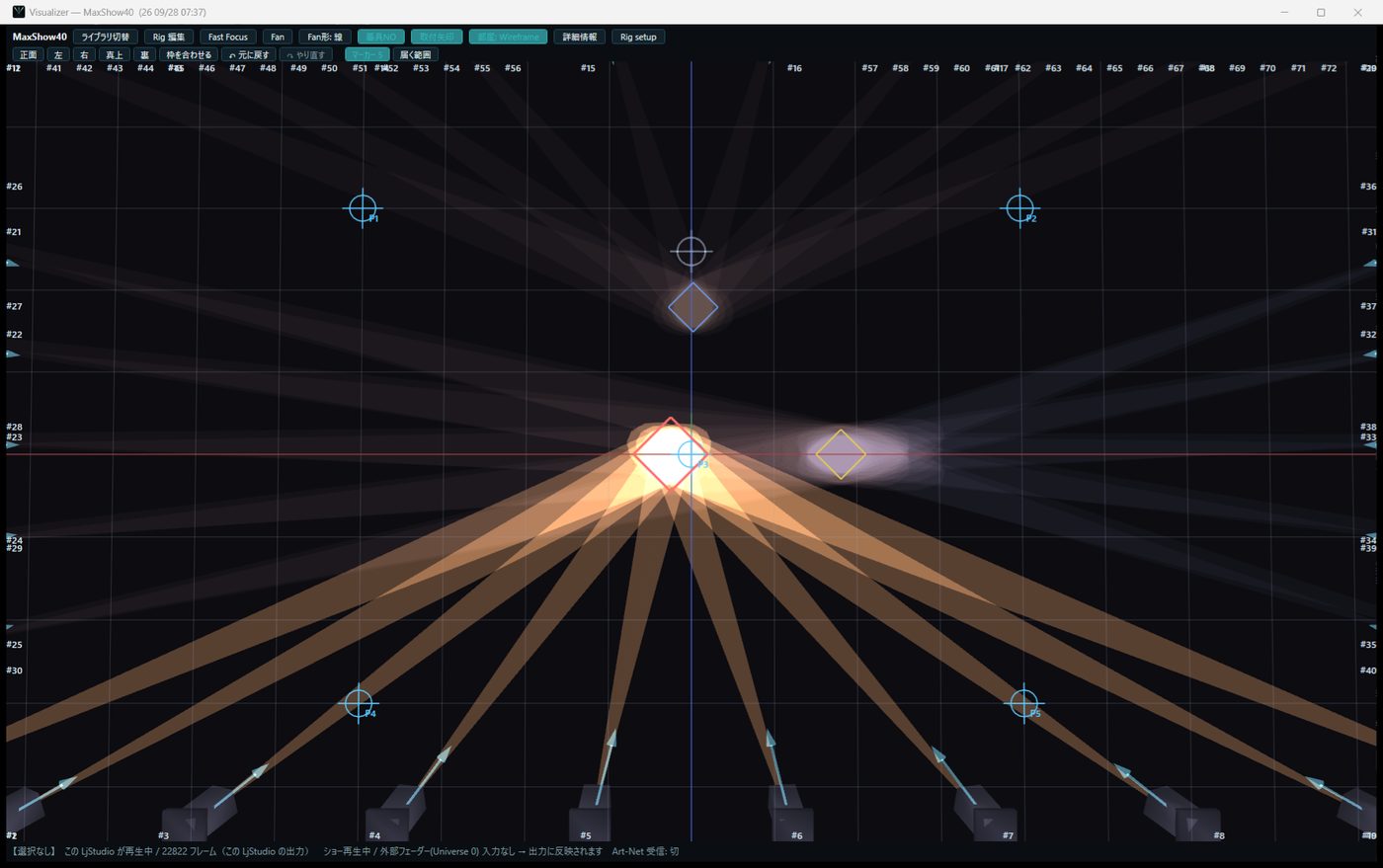
Task: Switch to the 裏 back view
Action: [144, 54]
